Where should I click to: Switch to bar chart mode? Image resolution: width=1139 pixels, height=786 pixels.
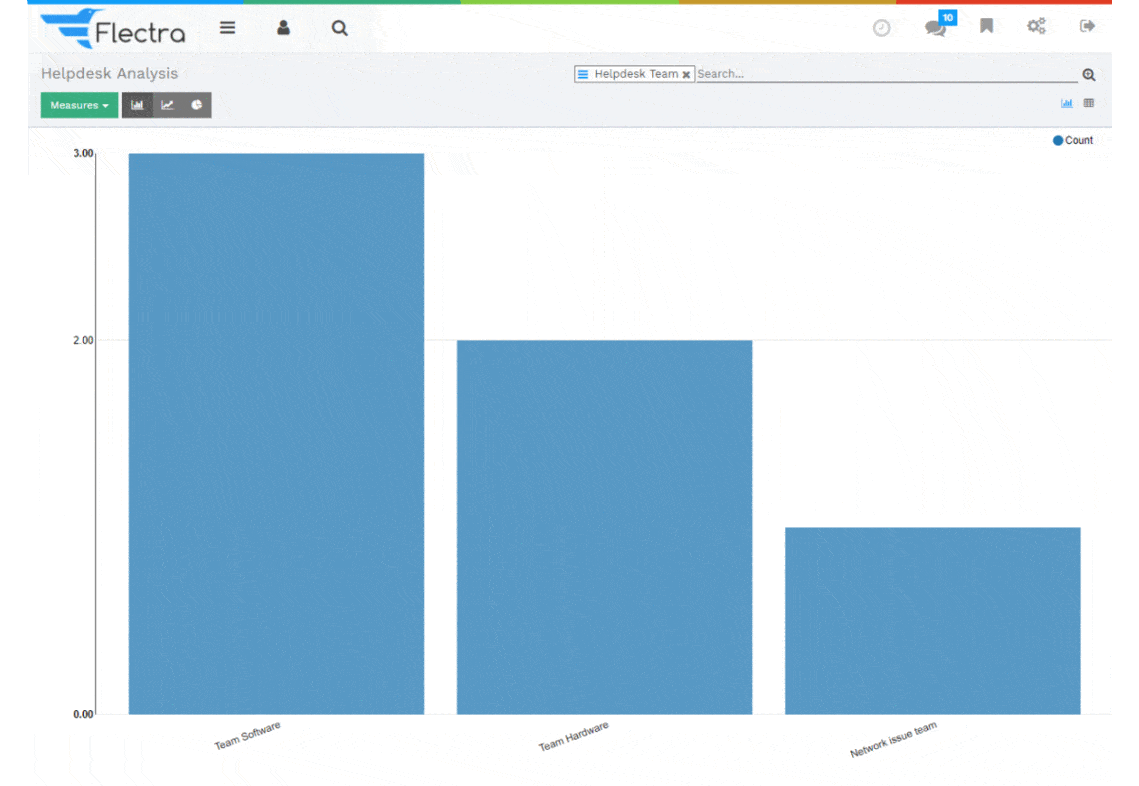tap(137, 105)
